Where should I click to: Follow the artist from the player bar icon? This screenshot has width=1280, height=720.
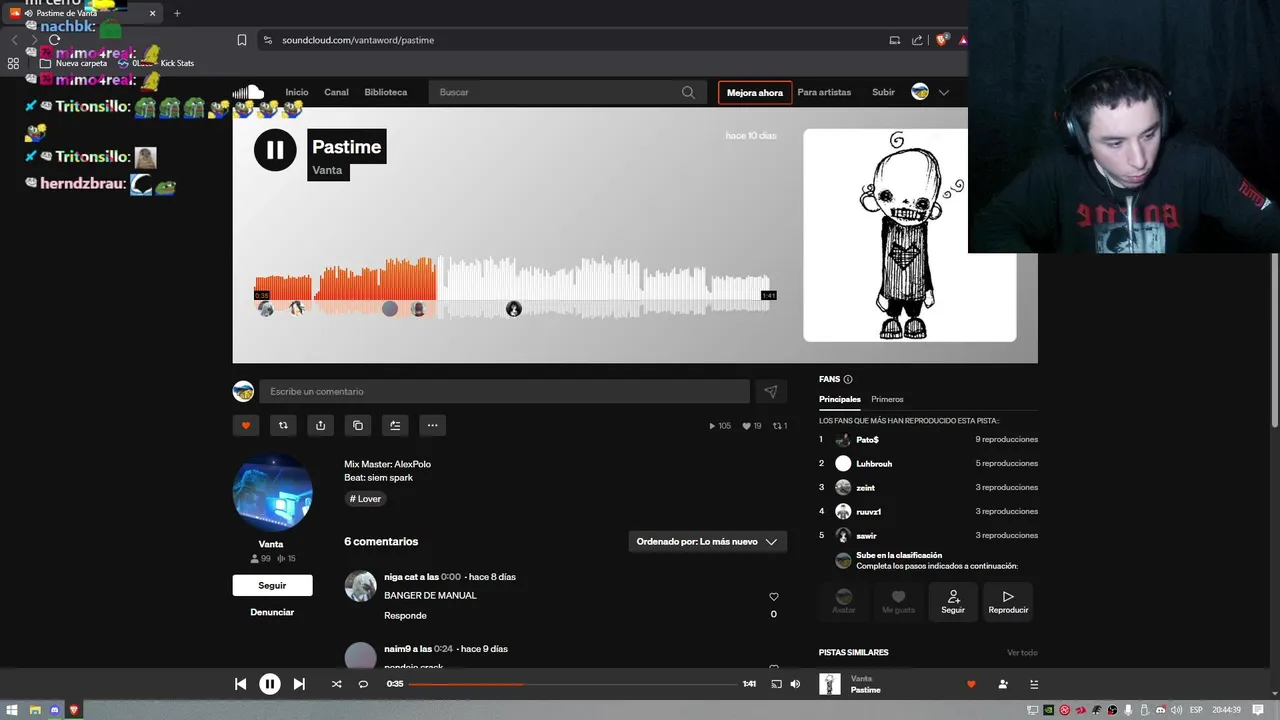click(1003, 684)
